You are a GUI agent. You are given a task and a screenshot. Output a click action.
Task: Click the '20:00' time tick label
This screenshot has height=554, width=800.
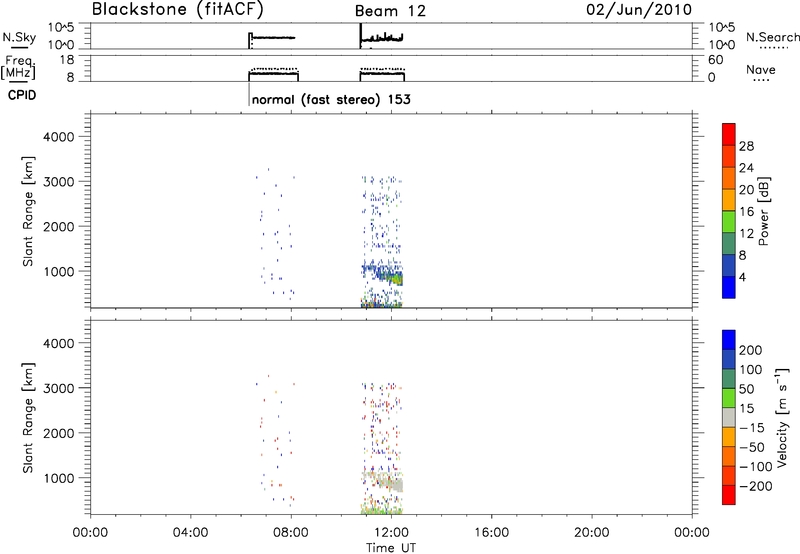[x=591, y=533]
